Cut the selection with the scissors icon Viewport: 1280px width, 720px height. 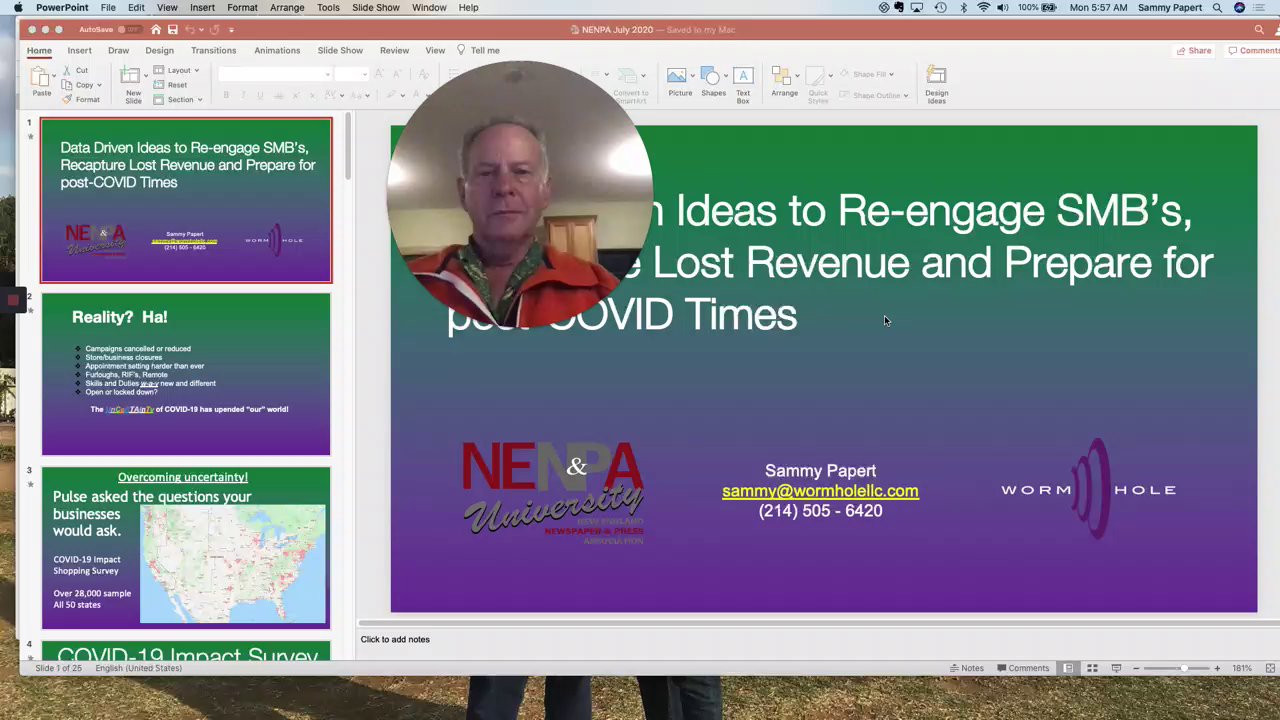(x=67, y=70)
